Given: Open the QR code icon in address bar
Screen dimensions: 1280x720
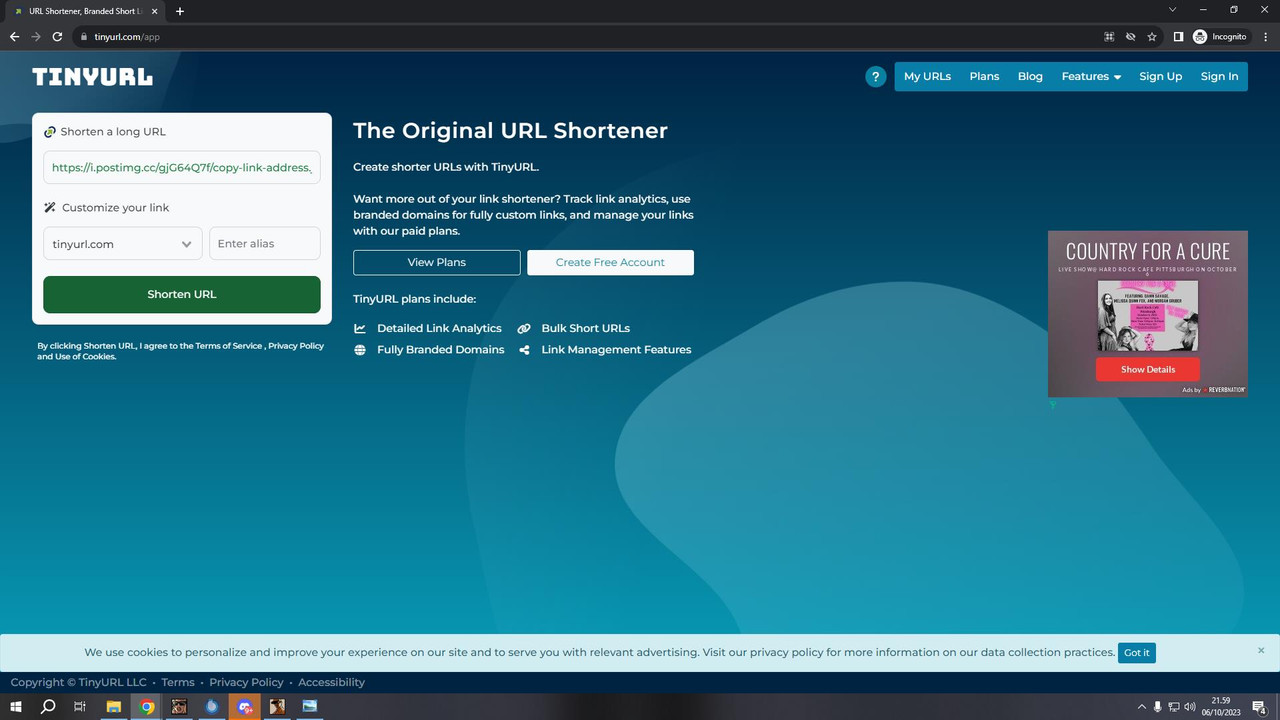Looking at the screenshot, I should (x=1109, y=37).
